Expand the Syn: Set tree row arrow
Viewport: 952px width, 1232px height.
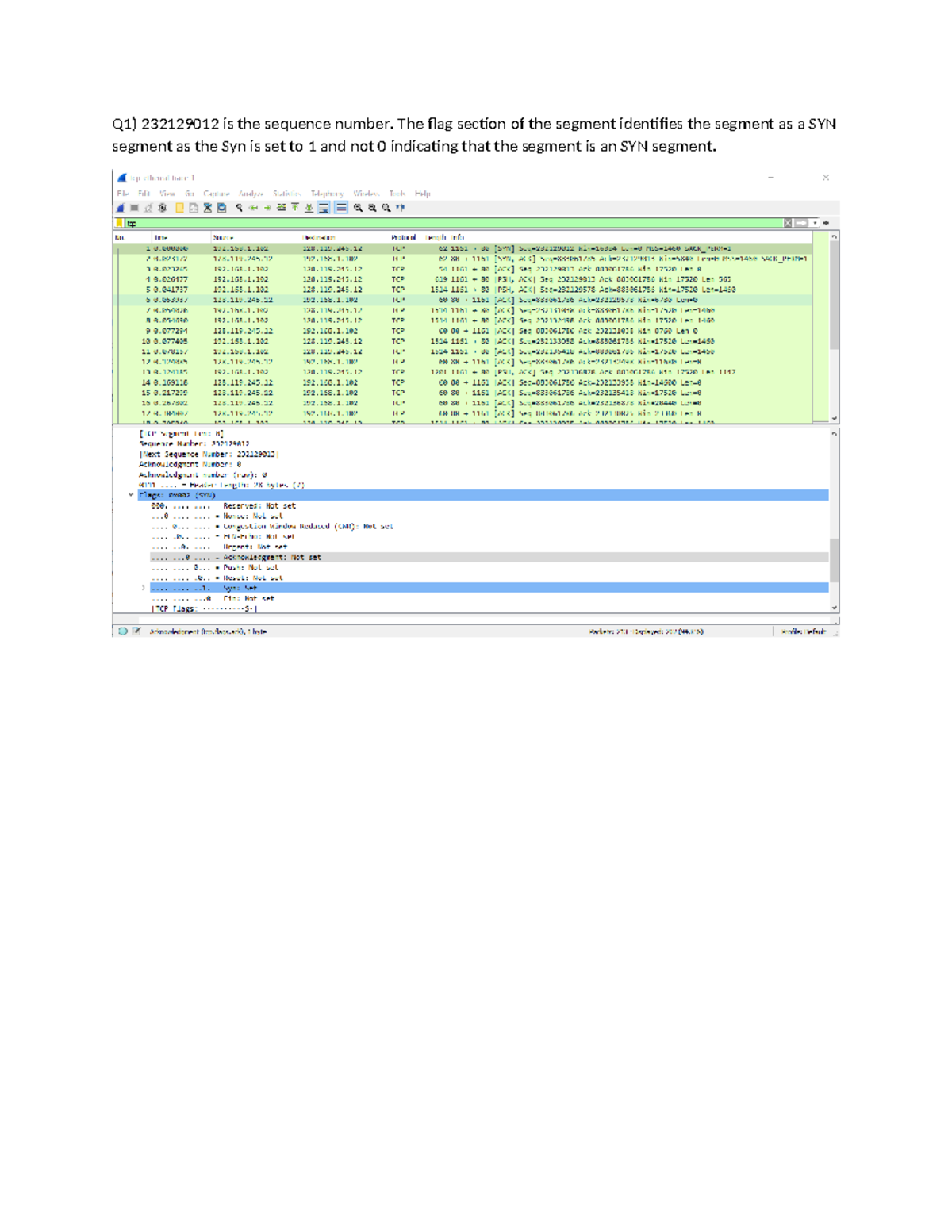pos(144,588)
